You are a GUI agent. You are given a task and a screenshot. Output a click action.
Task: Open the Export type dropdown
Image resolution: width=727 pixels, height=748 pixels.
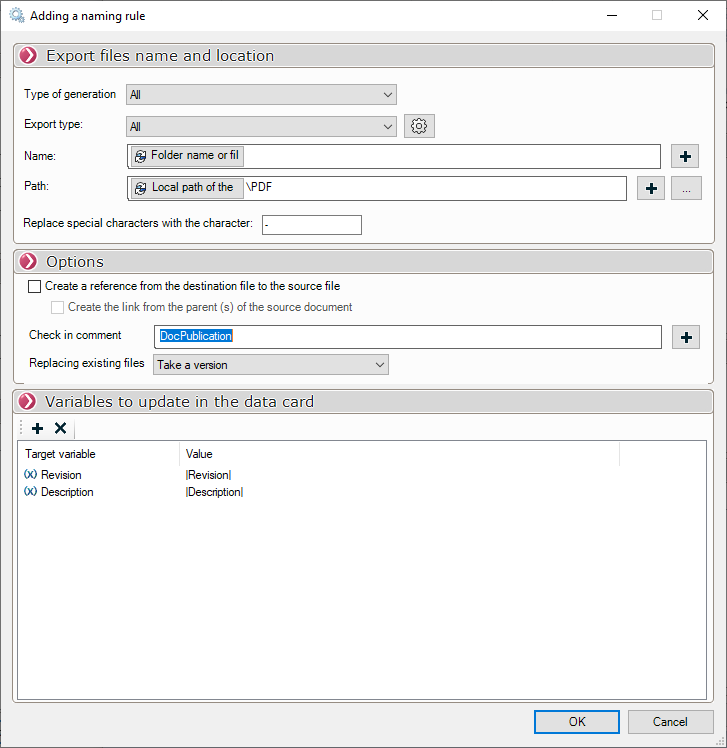261,126
